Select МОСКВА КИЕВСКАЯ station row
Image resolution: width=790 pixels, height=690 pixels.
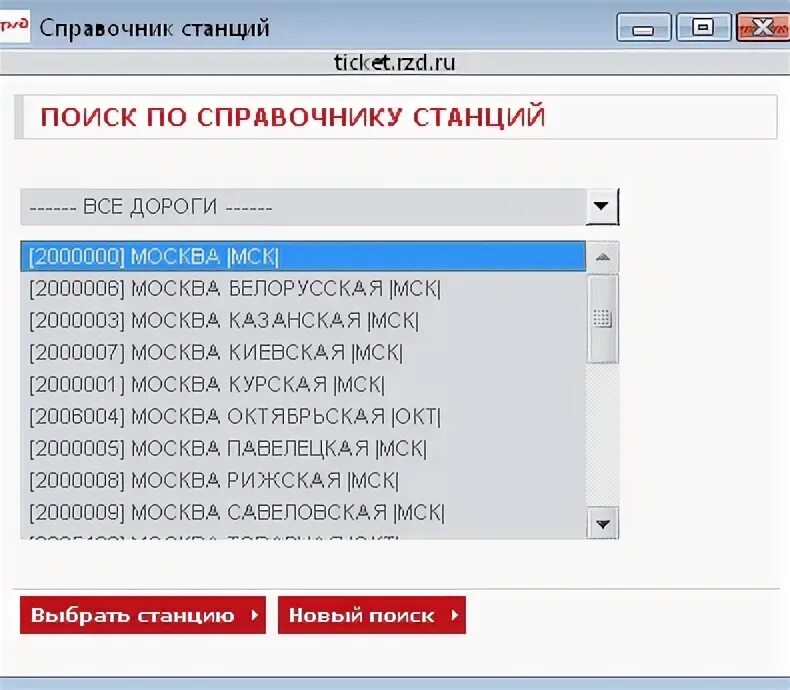point(303,353)
